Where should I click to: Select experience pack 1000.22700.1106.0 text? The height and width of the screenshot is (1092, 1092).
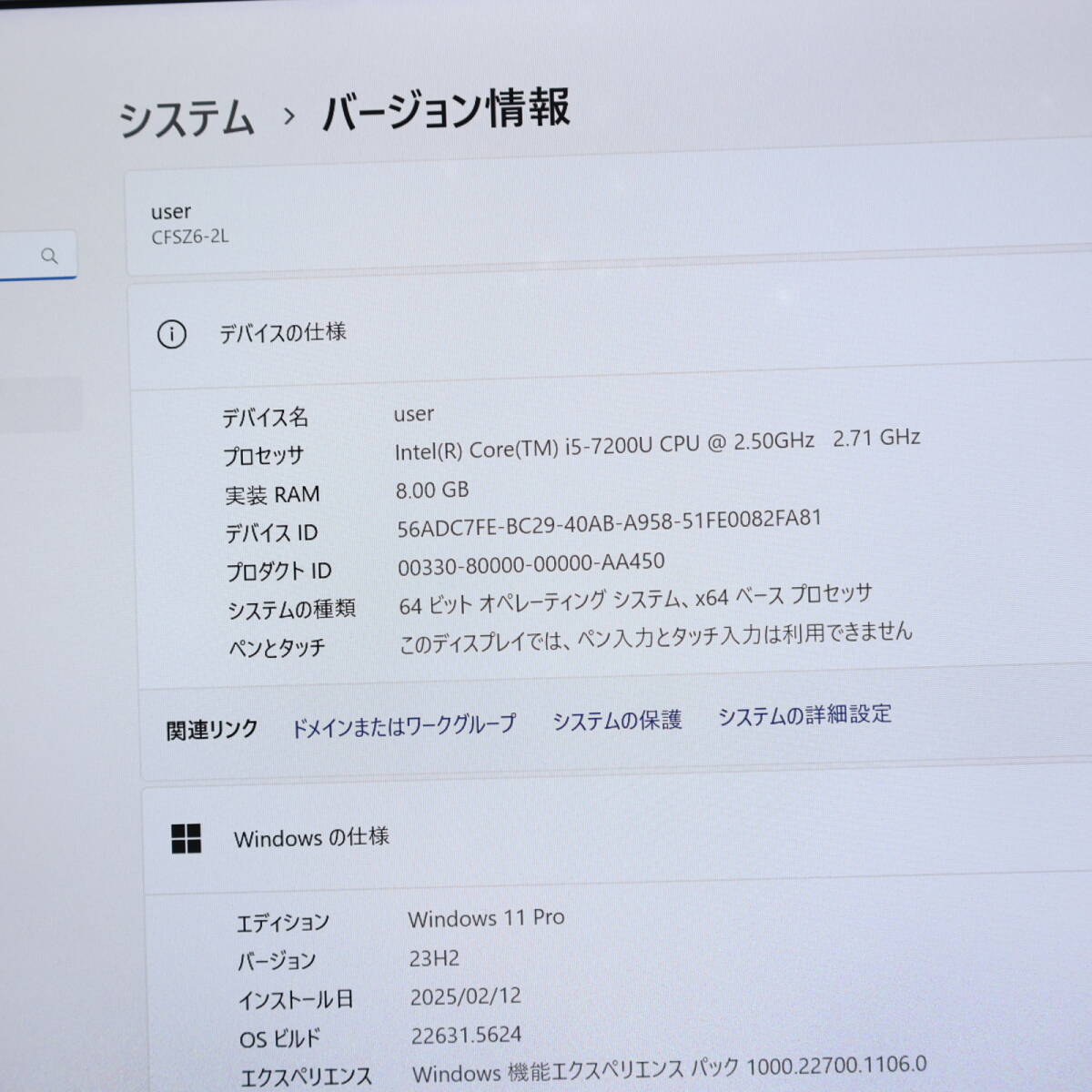coord(670,1069)
